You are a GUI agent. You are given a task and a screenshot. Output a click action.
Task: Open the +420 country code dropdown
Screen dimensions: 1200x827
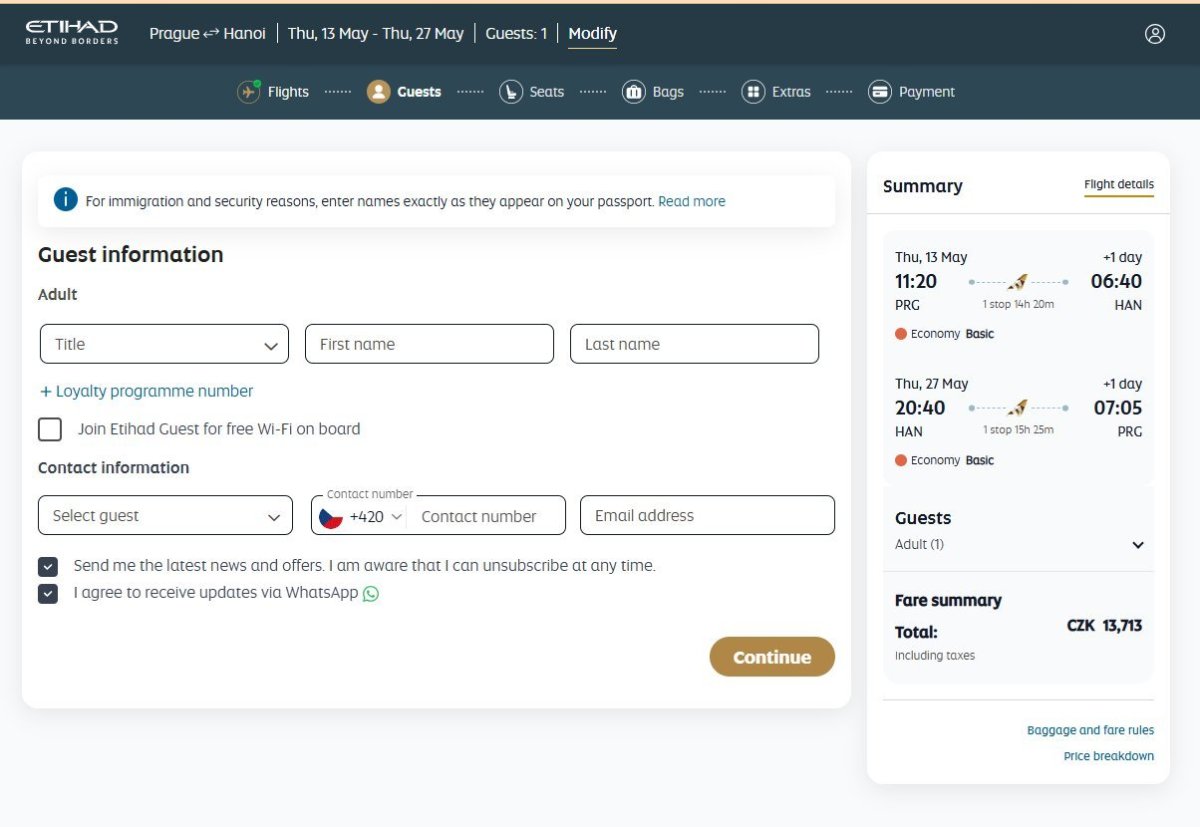point(376,517)
